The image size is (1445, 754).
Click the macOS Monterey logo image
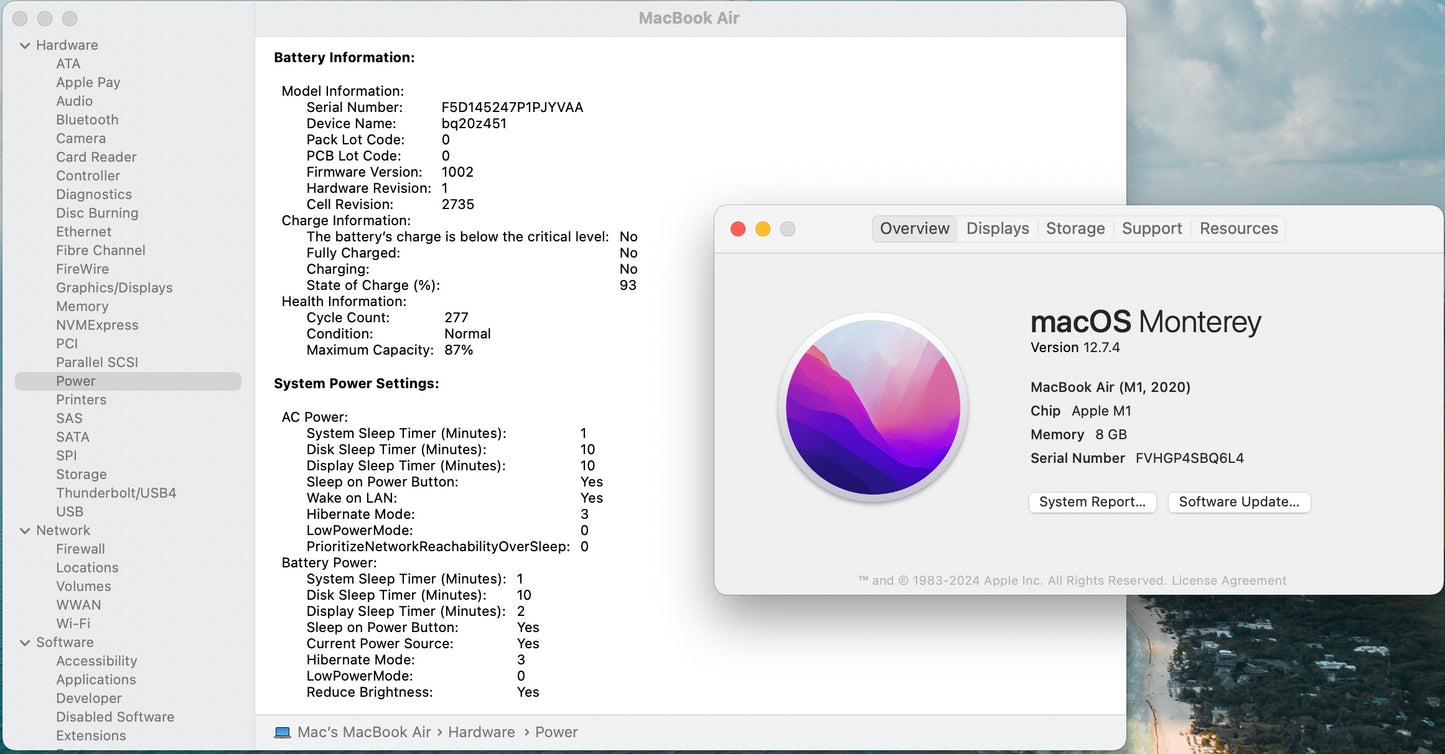point(873,407)
